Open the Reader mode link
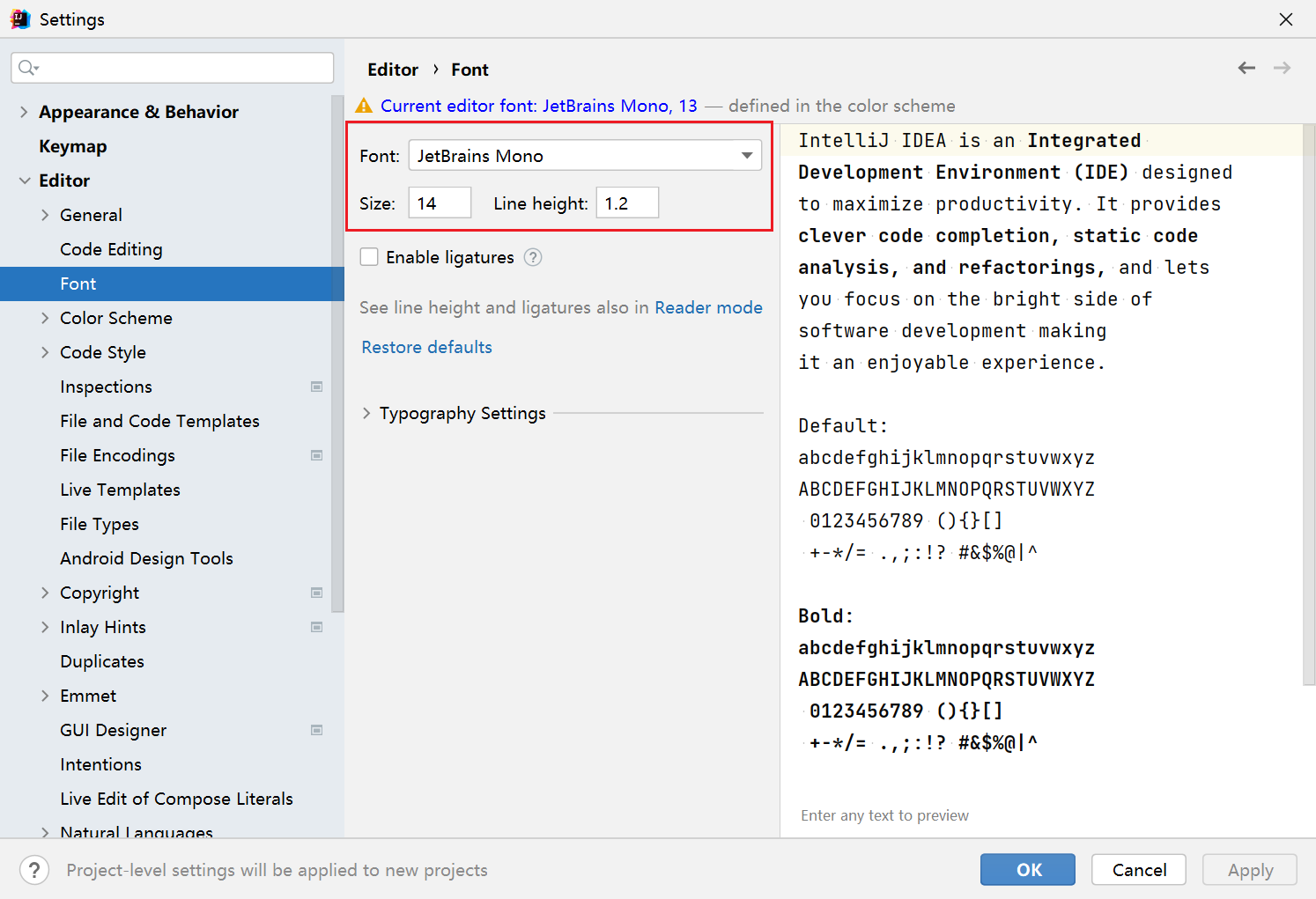 [708, 307]
